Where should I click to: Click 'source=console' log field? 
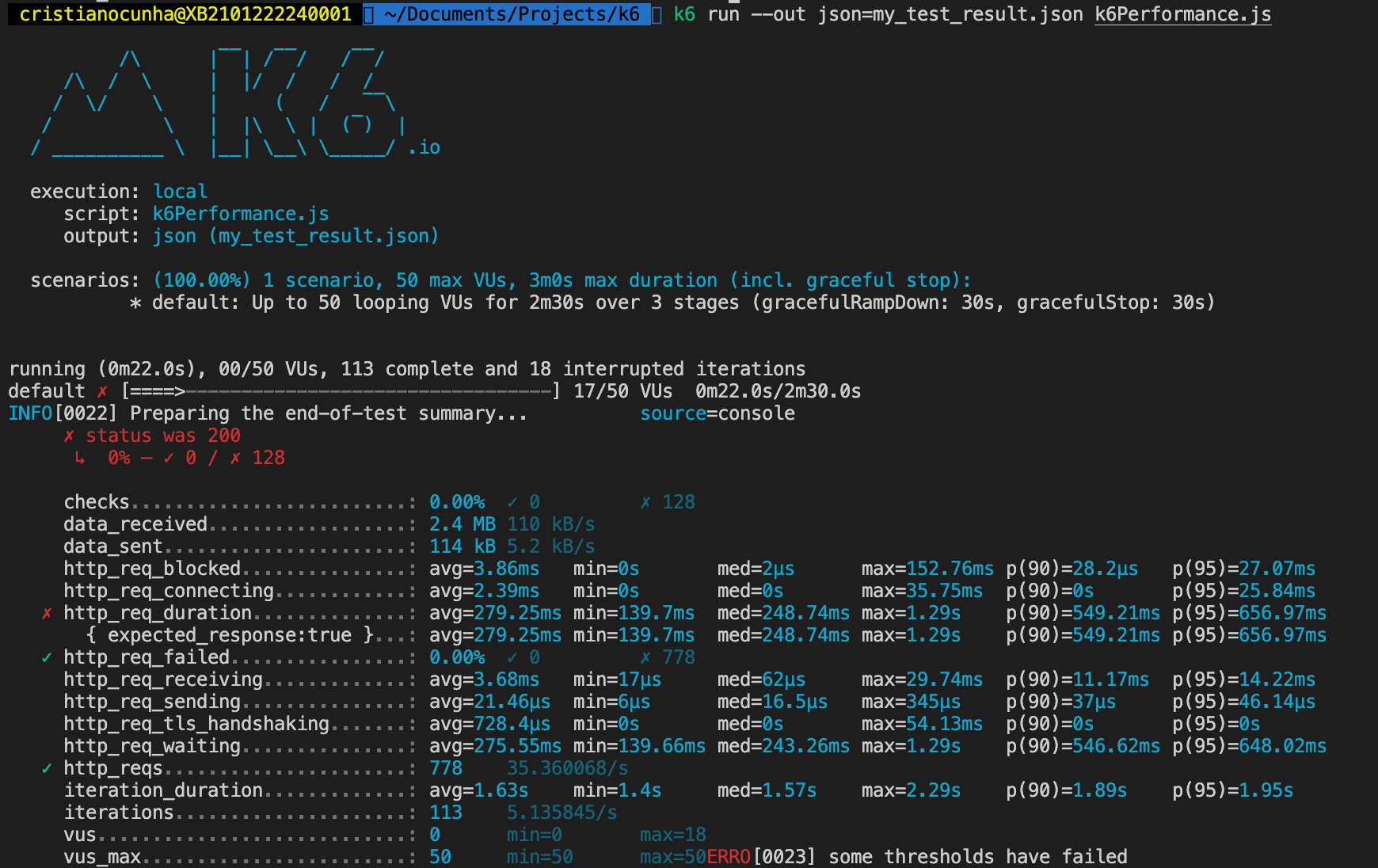718,413
